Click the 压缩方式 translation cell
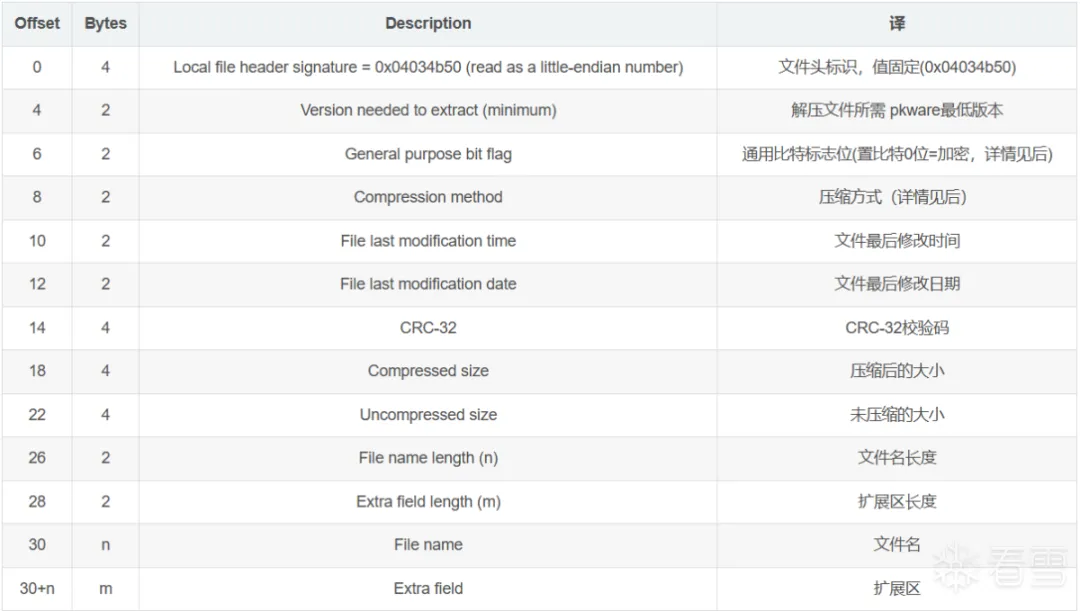The image size is (1080, 611). click(x=897, y=197)
